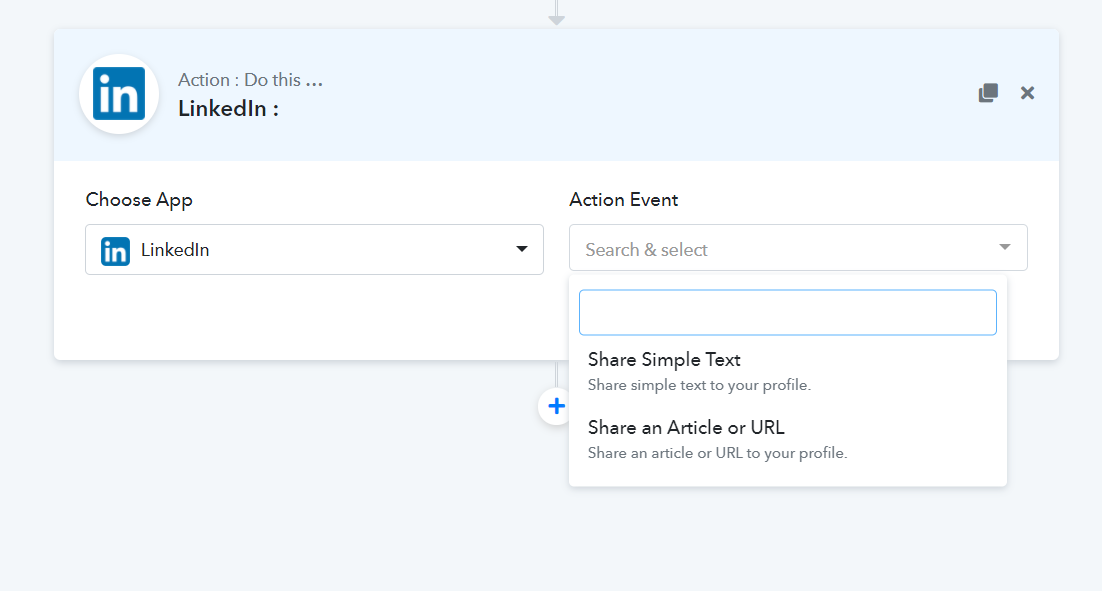Focus the action event search box
The image size is (1102, 591).
[788, 313]
